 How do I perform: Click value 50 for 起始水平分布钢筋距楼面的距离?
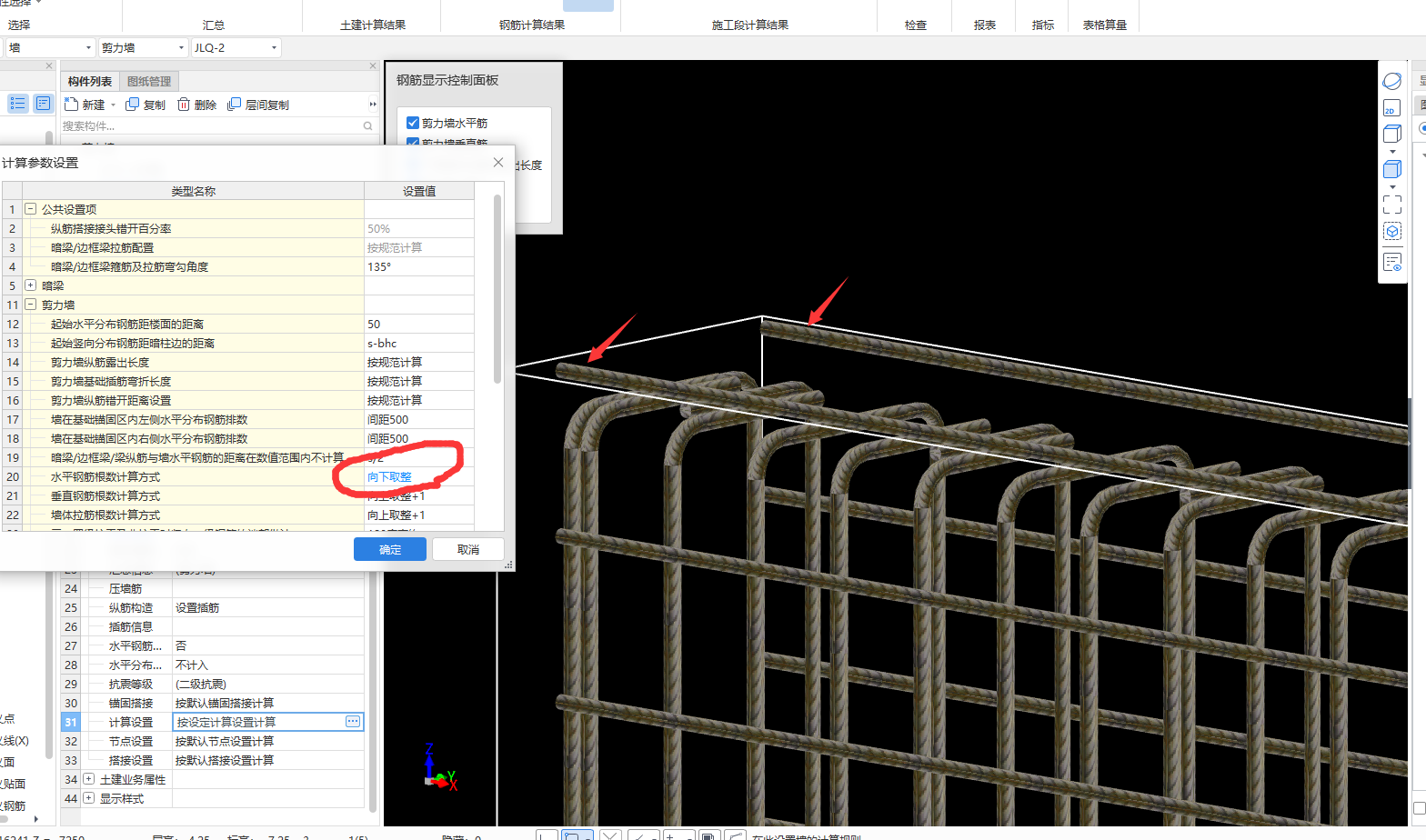click(x=419, y=324)
